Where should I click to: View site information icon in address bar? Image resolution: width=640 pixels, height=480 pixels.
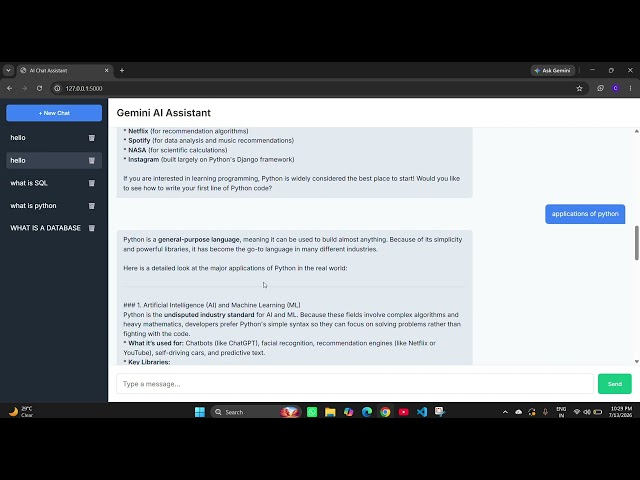(58, 88)
